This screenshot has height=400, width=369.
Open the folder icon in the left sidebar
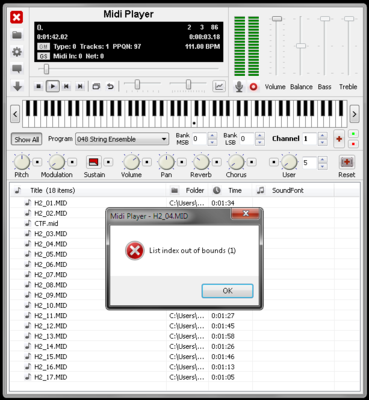[x=17, y=35]
